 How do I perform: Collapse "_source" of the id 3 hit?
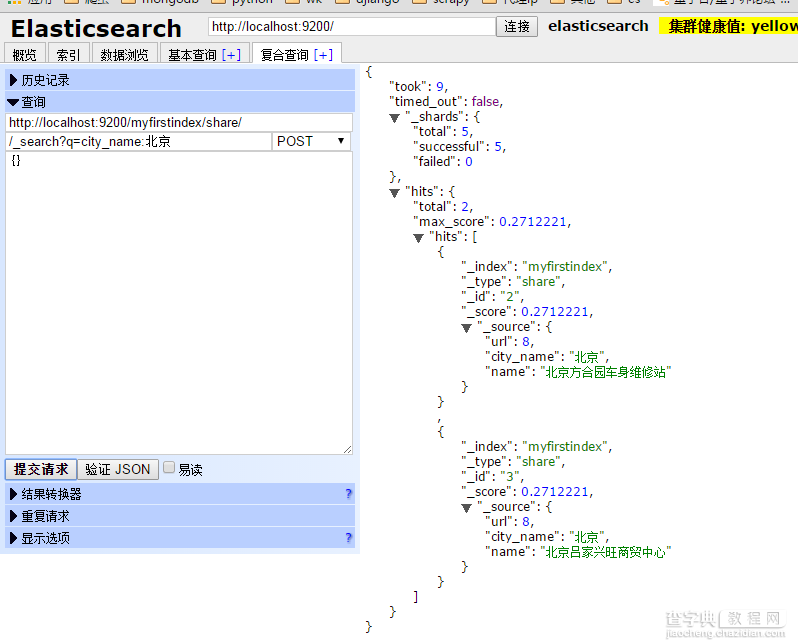[467, 508]
